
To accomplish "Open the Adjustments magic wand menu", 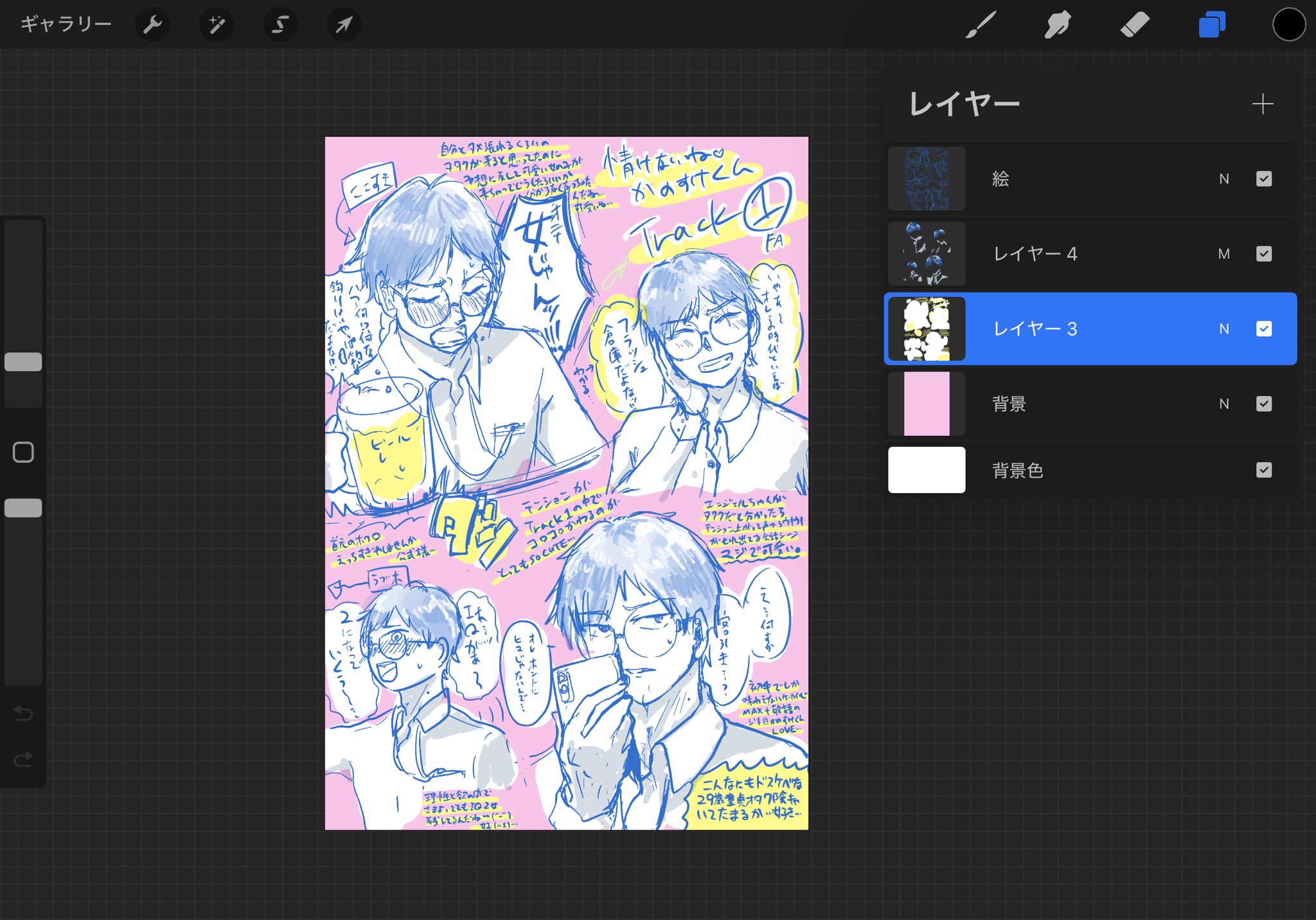I will pos(217,25).
